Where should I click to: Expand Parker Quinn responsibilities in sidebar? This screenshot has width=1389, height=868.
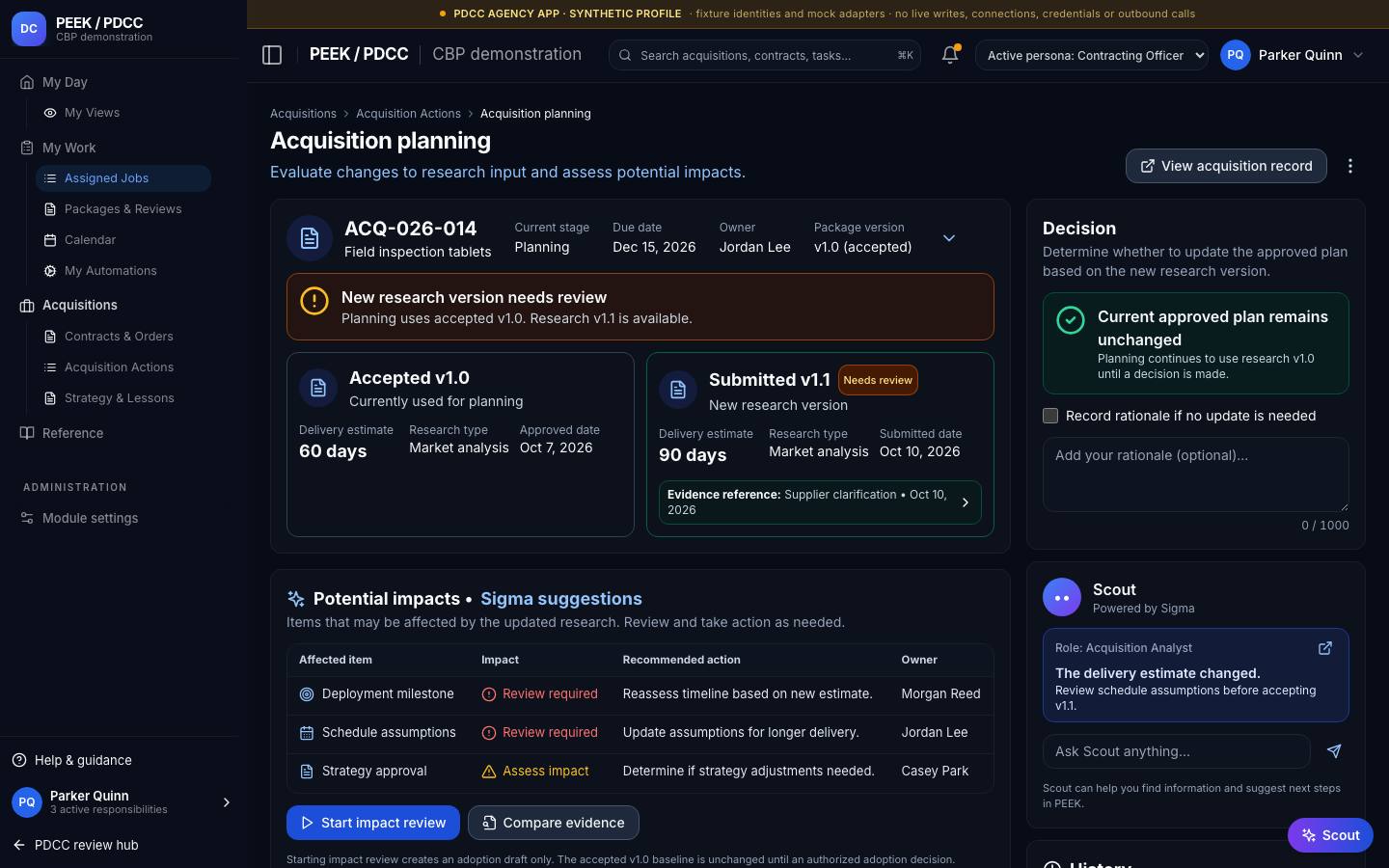click(x=227, y=802)
